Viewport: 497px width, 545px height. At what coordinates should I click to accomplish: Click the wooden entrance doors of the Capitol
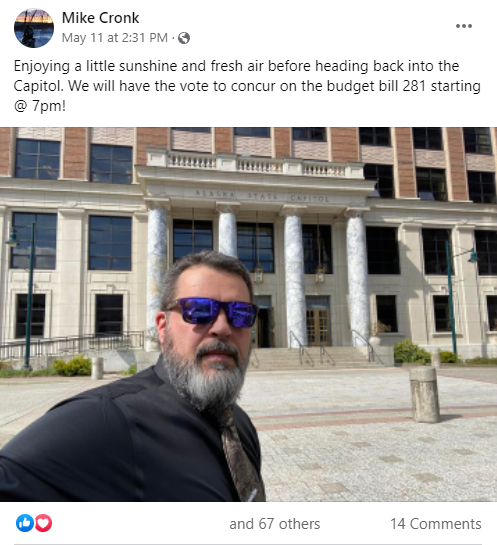pyautogui.click(x=318, y=327)
